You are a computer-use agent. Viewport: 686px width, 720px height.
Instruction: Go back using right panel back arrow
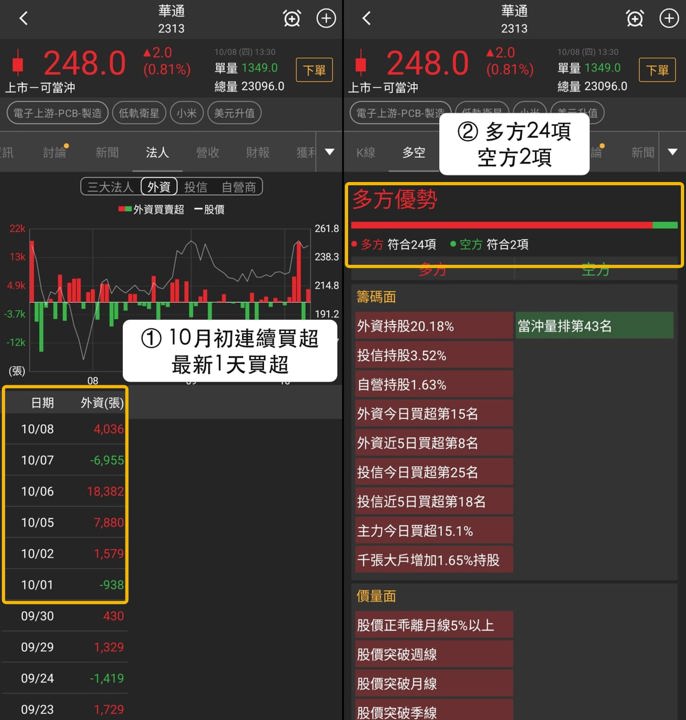pos(366,18)
